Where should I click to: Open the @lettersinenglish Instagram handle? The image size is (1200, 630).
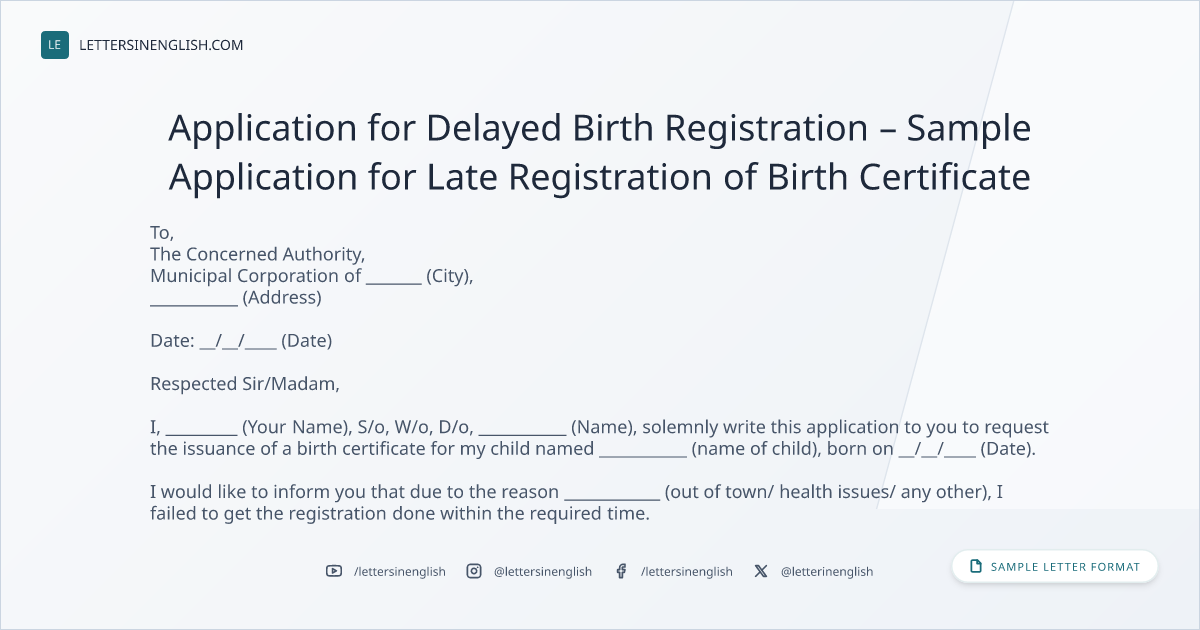[x=543, y=571]
